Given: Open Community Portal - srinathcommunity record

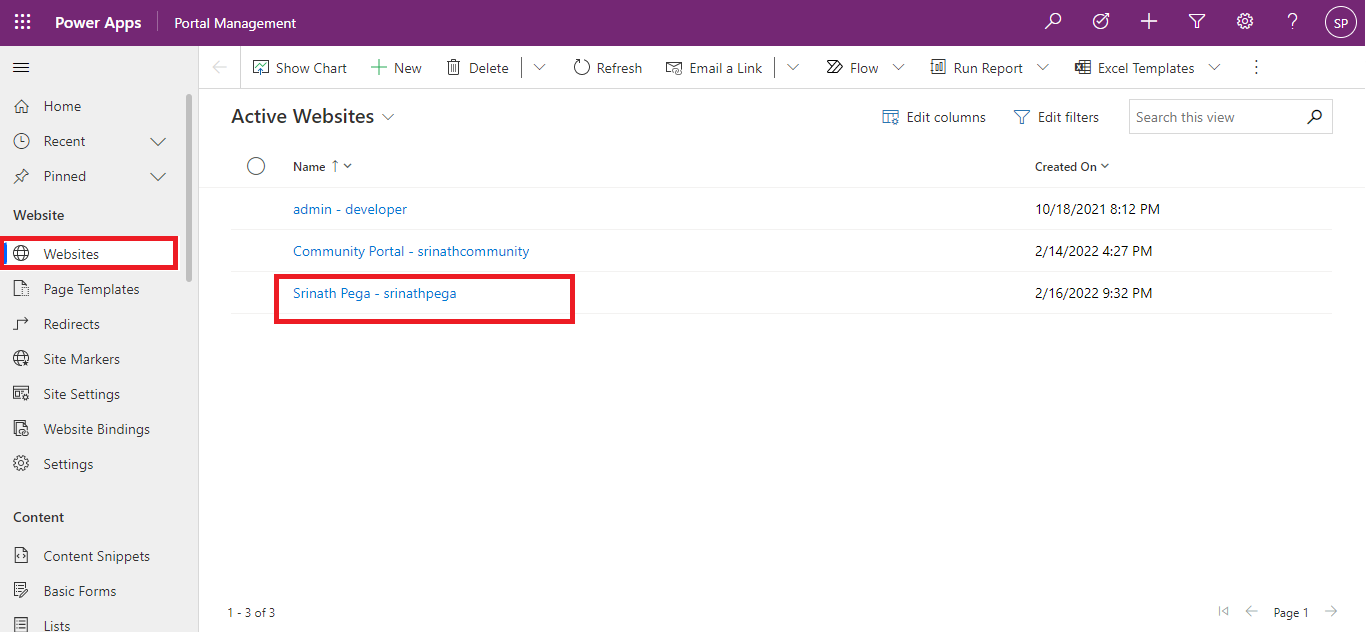Looking at the screenshot, I should [410, 251].
